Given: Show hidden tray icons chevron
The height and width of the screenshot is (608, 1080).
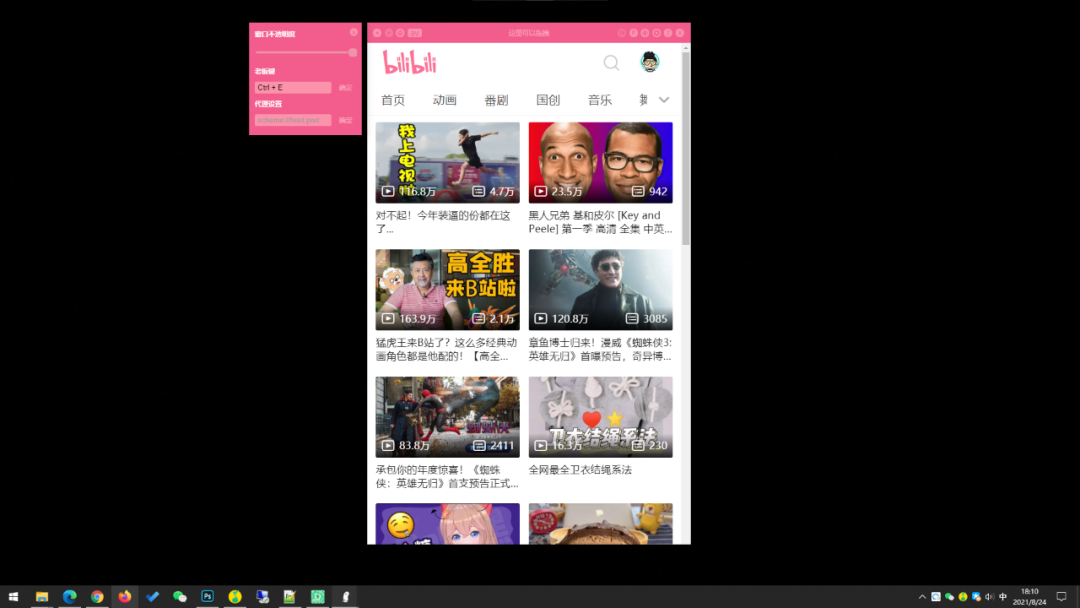Looking at the screenshot, I should (x=922, y=596).
